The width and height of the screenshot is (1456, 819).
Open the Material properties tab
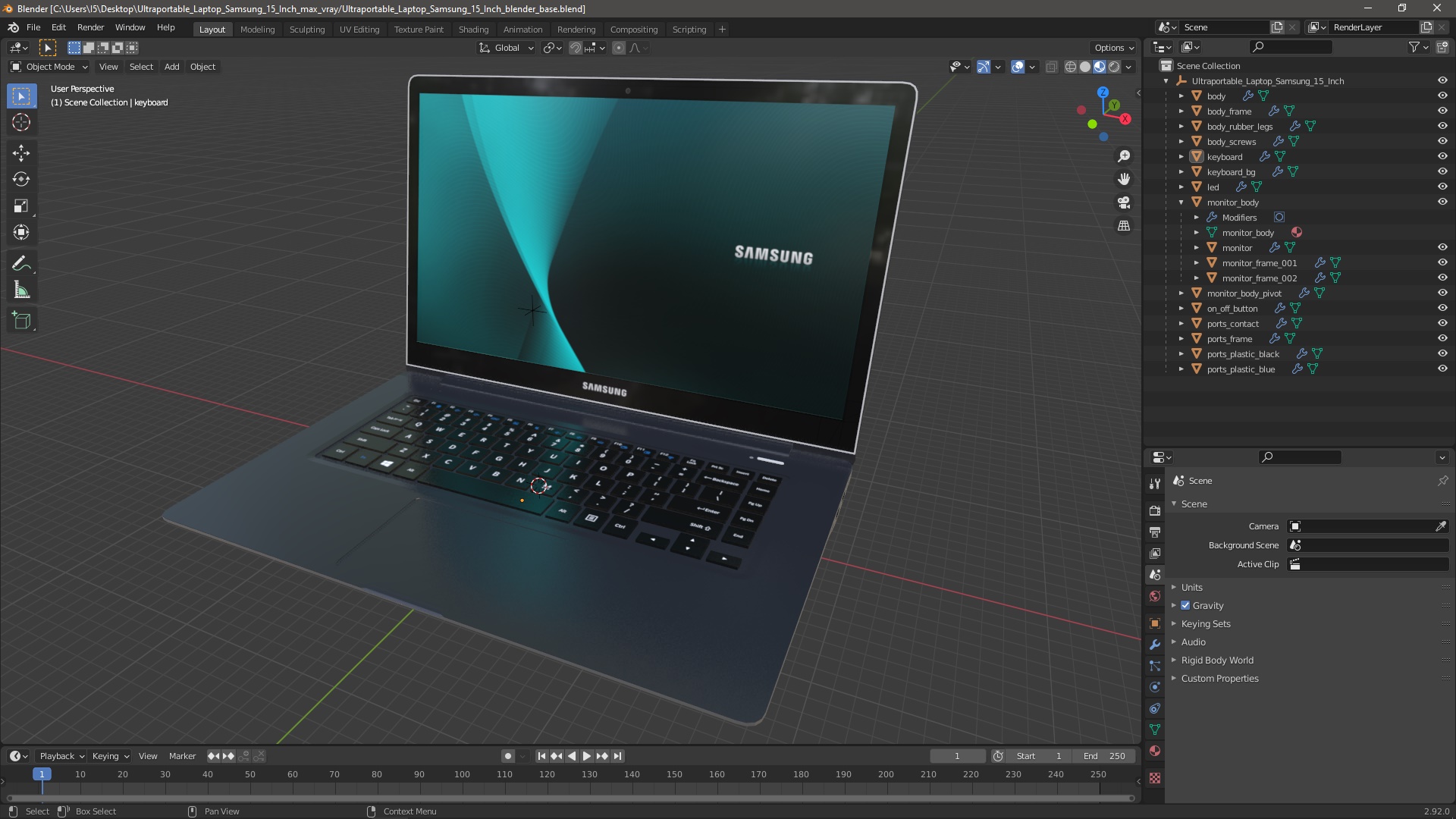pyautogui.click(x=1155, y=751)
